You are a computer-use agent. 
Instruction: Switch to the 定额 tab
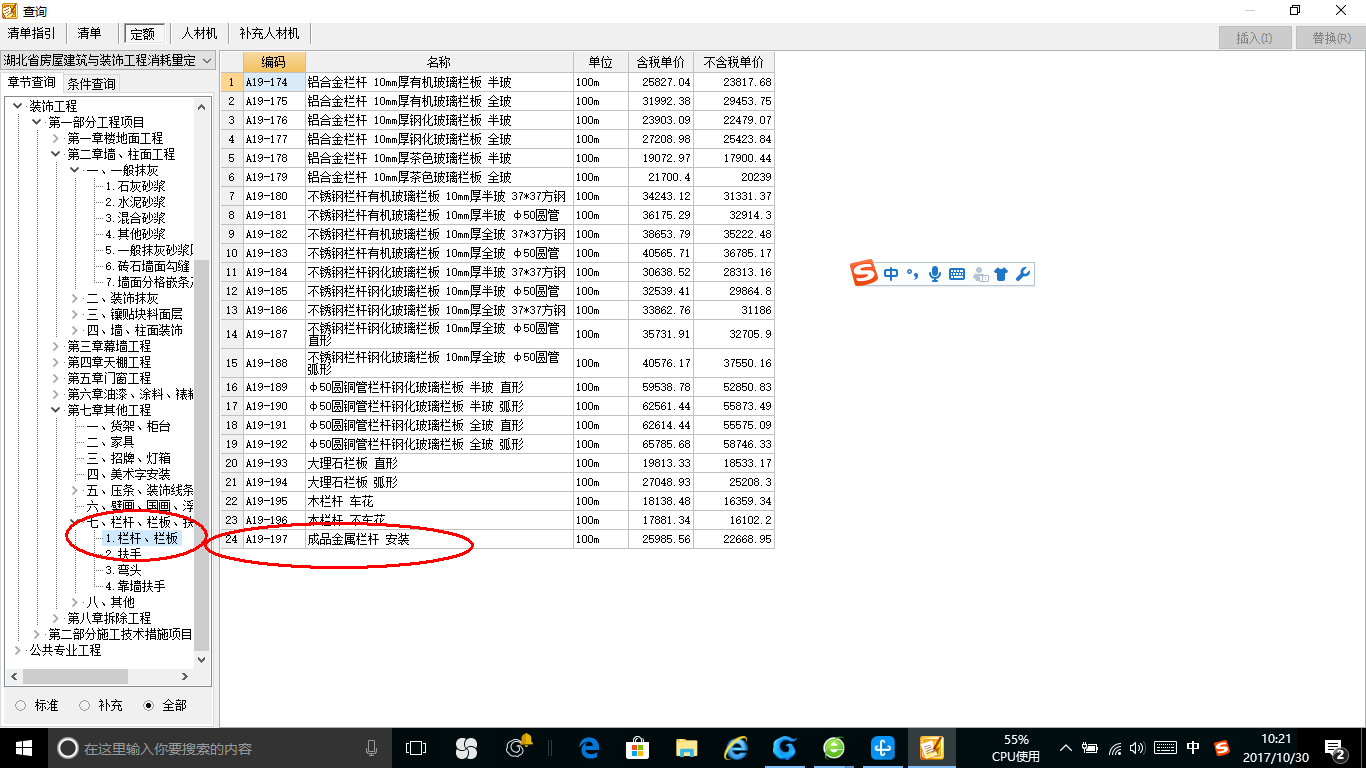pyautogui.click(x=144, y=33)
